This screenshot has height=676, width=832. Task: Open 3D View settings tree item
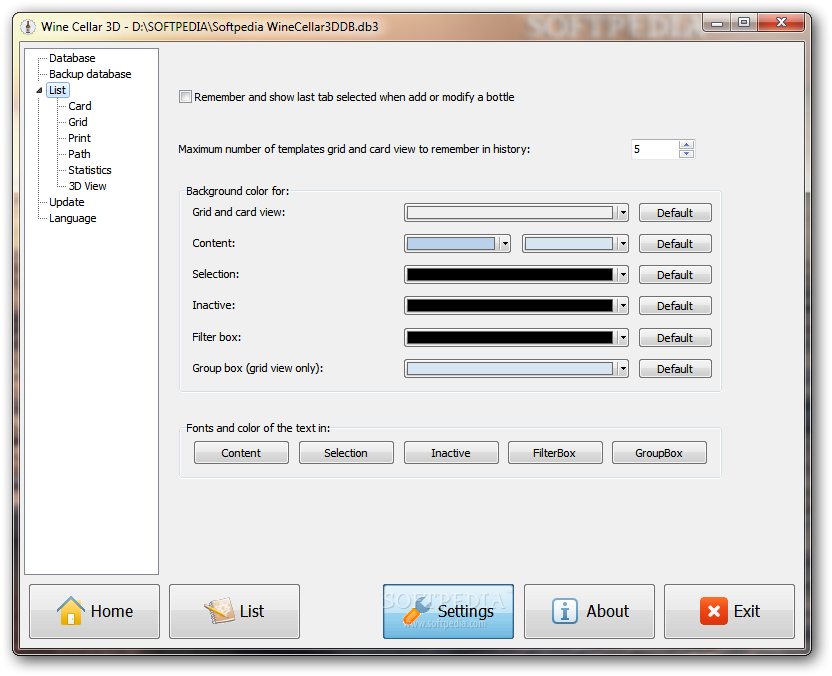click(88, 186)
